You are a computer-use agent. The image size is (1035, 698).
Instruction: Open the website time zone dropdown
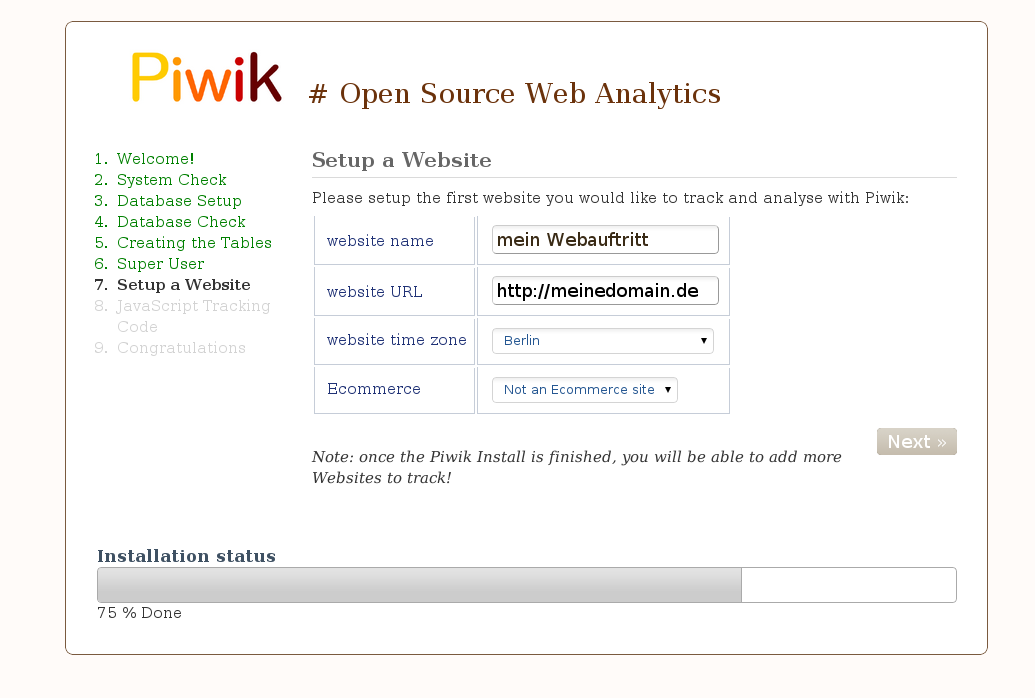pos(602,341)
